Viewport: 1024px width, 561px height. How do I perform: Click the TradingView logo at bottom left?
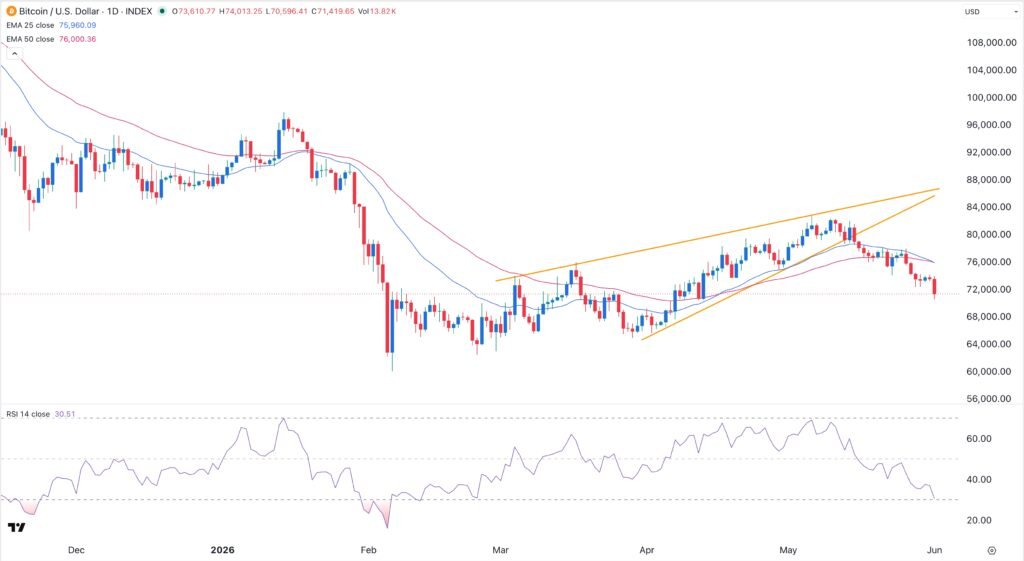tap(16, 527)
